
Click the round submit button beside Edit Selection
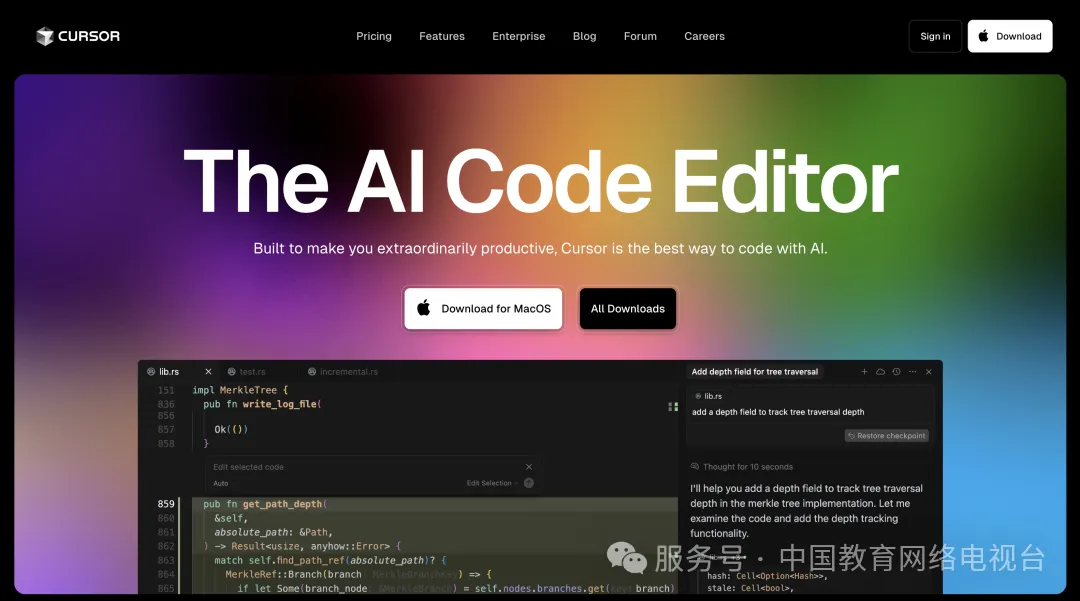(529, 483)
